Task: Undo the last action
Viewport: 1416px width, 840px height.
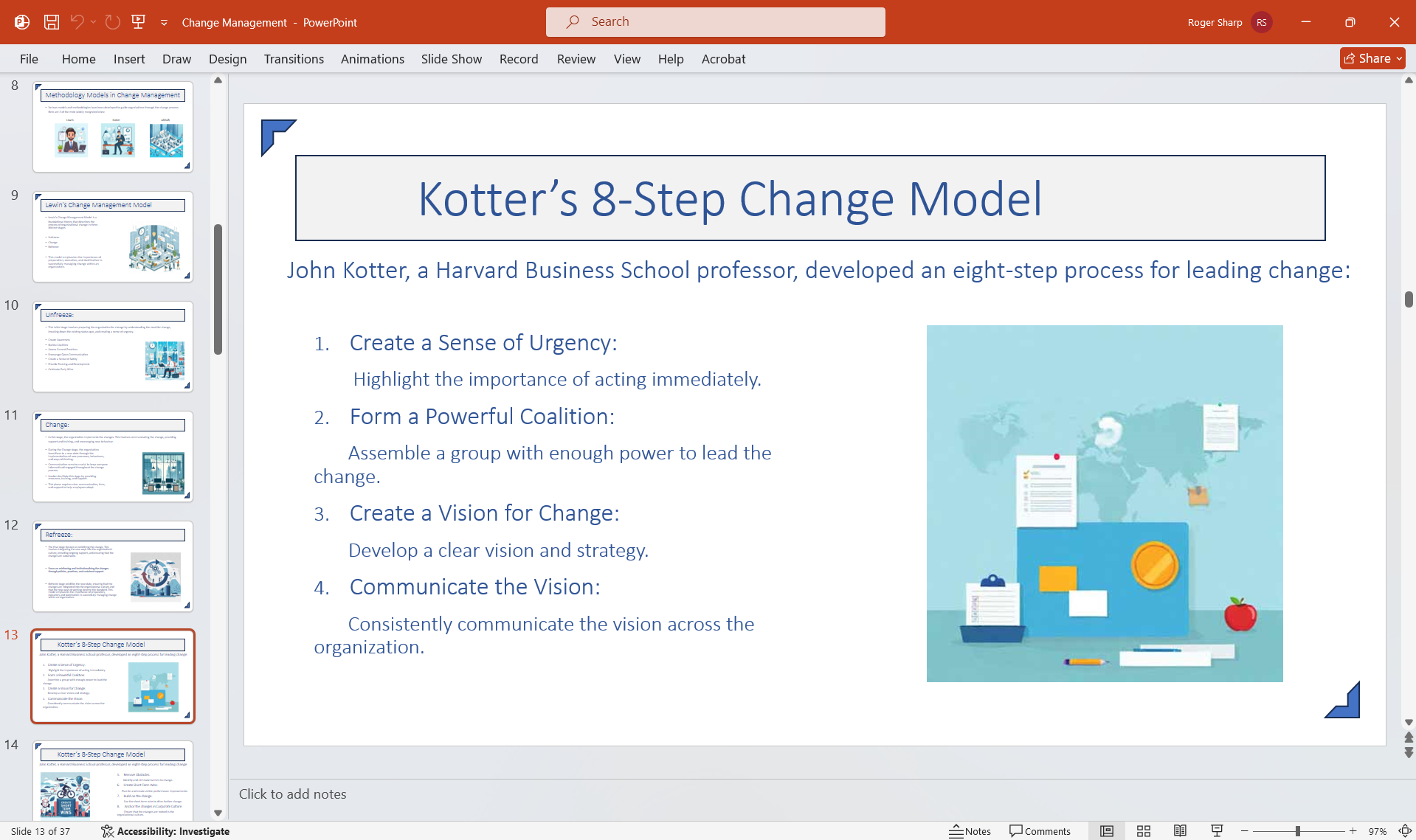Action: (x=77, y=22)
